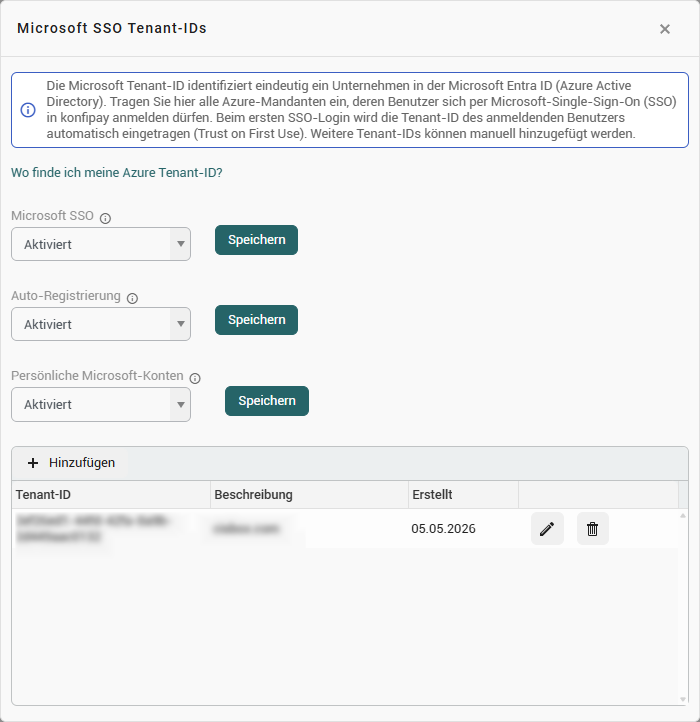
Task: Click the table scrollbar up arrow
Action: [683, 516]
